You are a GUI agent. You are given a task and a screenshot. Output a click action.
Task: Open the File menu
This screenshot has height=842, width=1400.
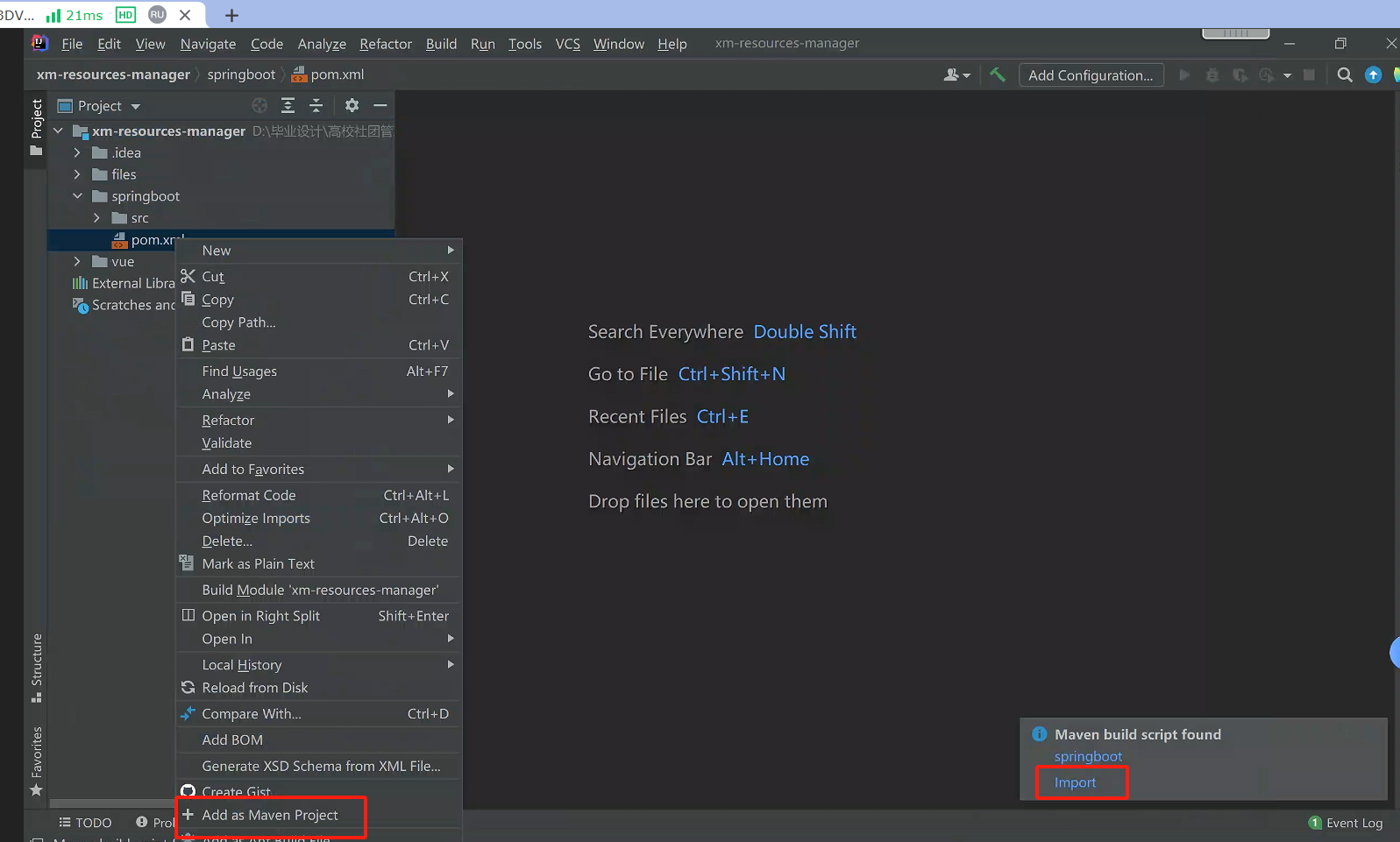(x=72, y=44)
